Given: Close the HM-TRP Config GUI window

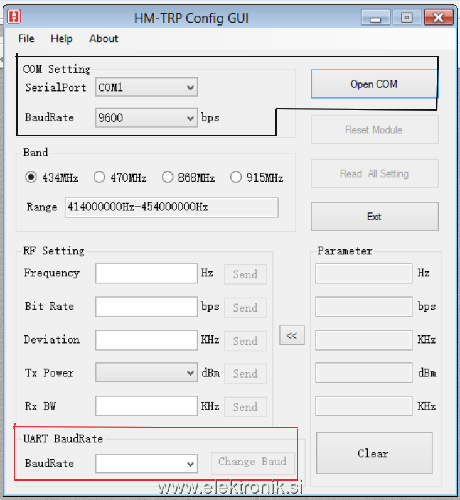Looking at the screenshot, I should click(x=439, y=17).
